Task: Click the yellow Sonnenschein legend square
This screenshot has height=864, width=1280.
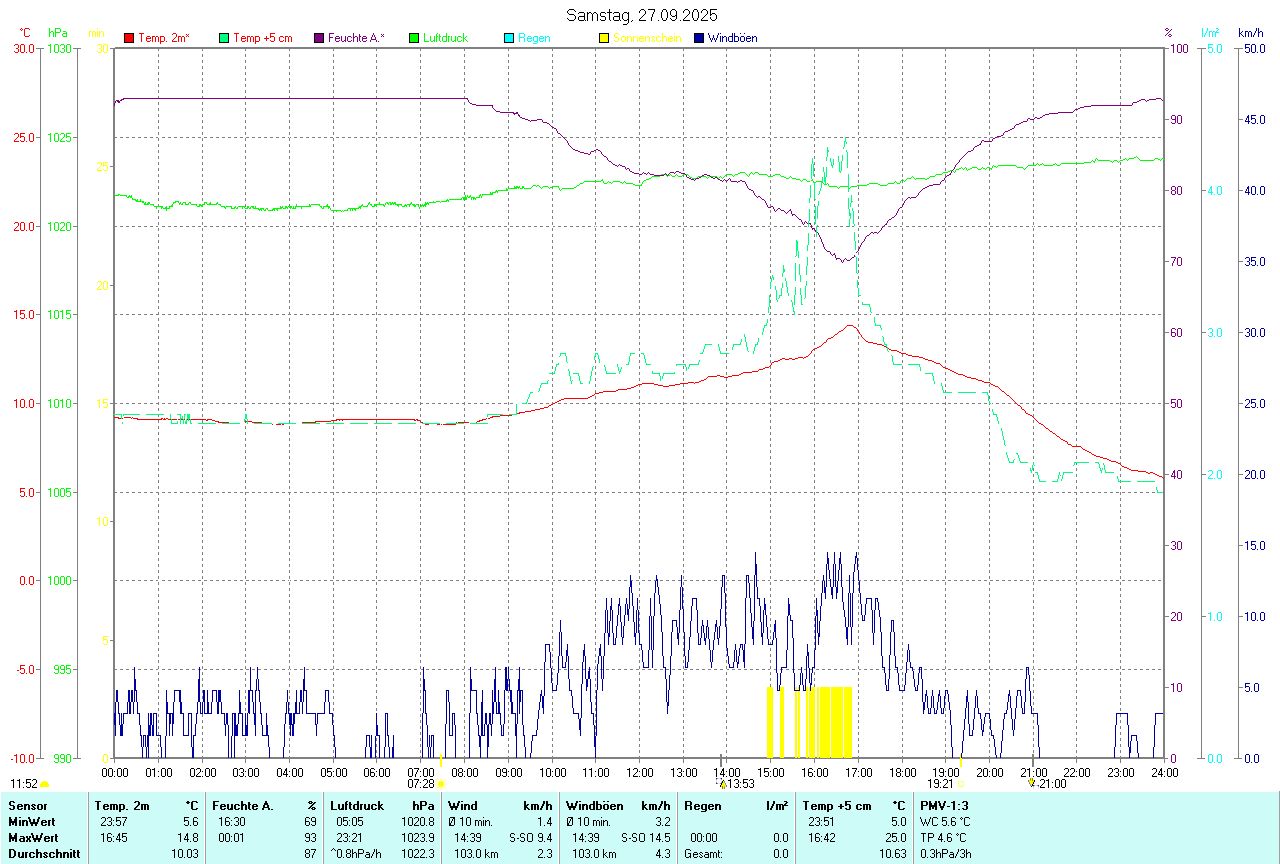Action: (604, 38)
